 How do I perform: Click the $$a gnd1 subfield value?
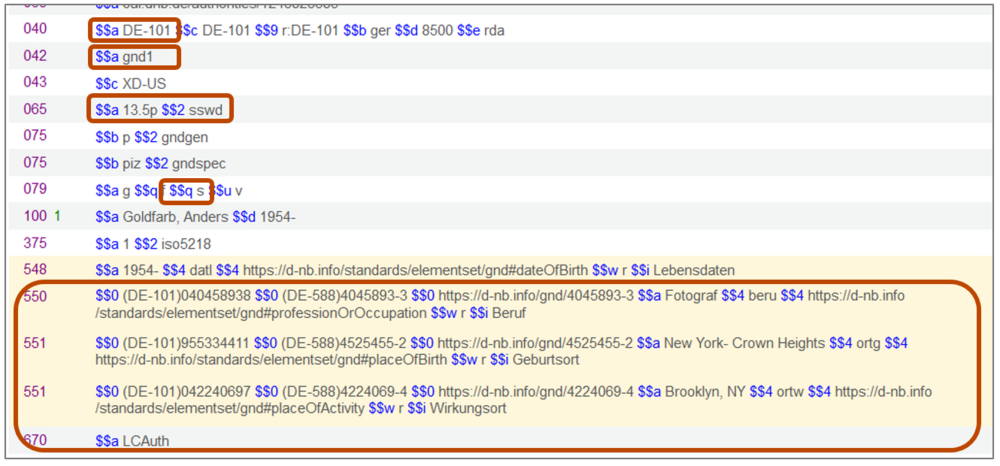[134, 57]
